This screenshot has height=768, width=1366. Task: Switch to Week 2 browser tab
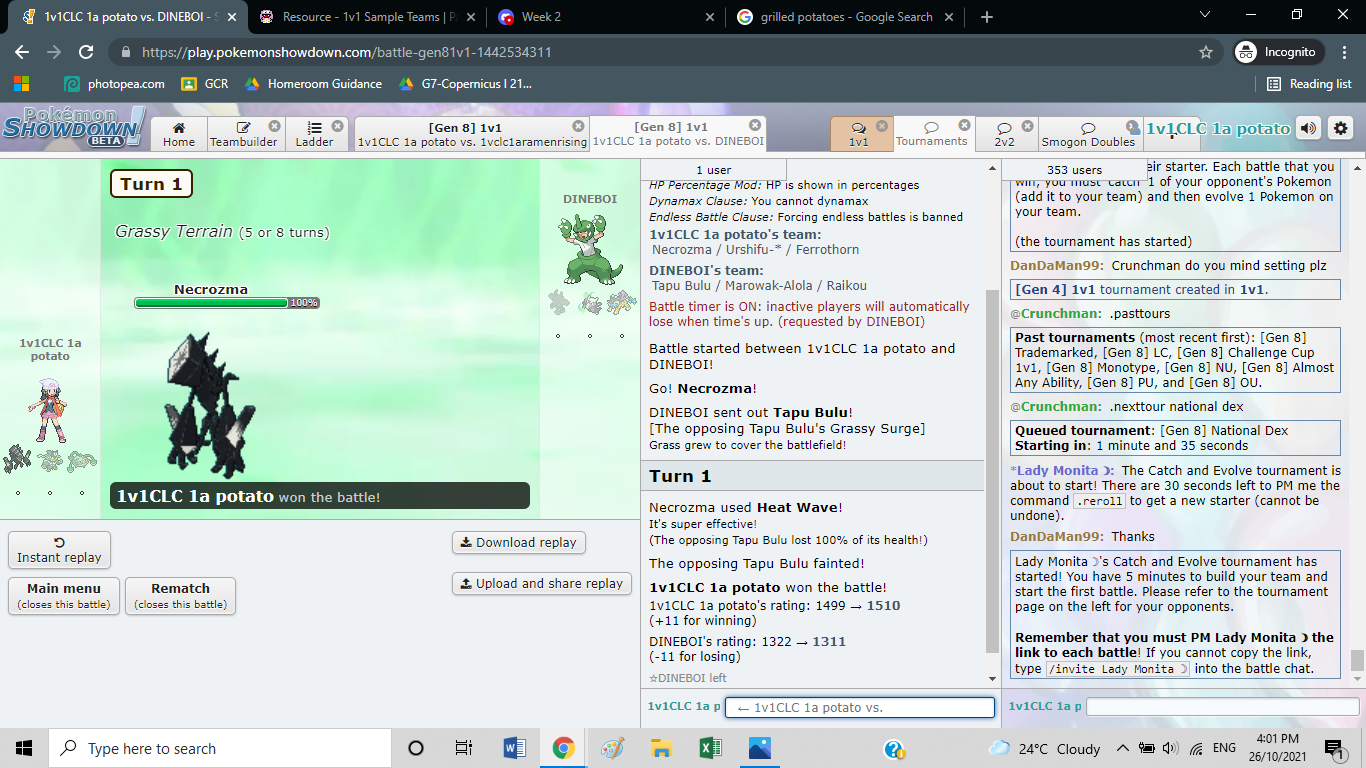(x=605, y=17)
